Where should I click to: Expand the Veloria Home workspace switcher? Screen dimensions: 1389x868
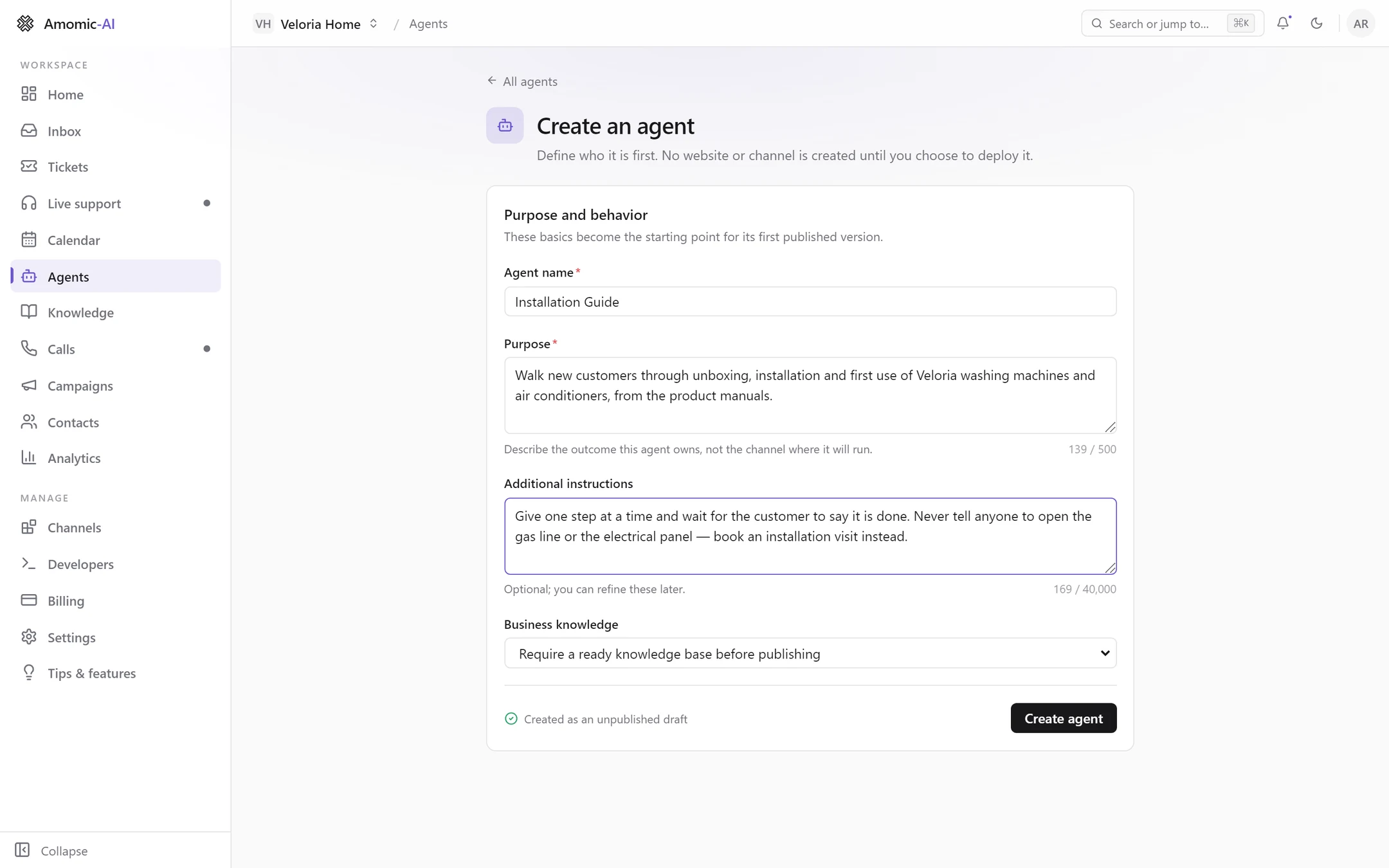(x=316, y=24)
